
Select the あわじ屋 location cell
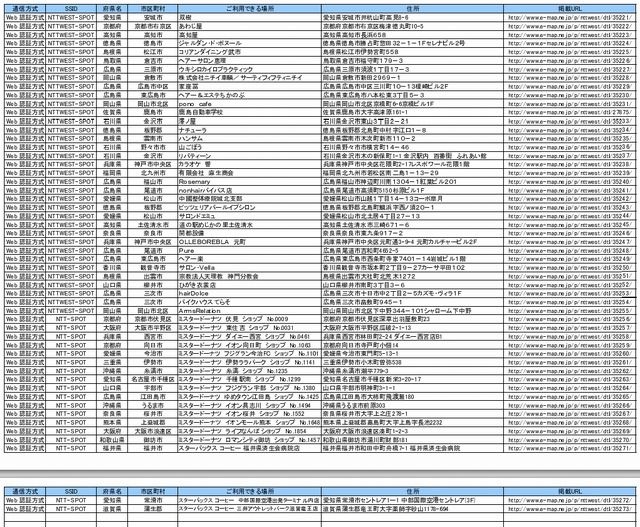click(249, 26)
